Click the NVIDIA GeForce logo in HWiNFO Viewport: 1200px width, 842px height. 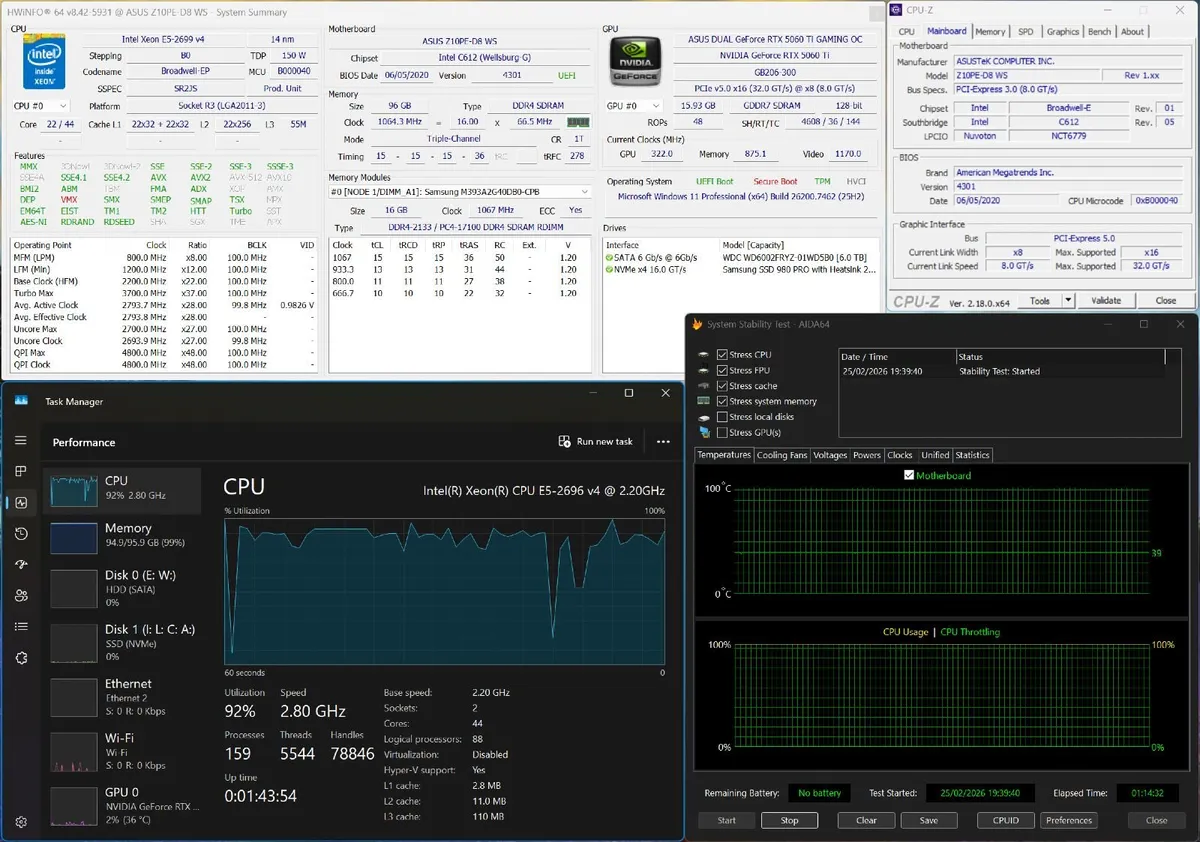point(634,60)
